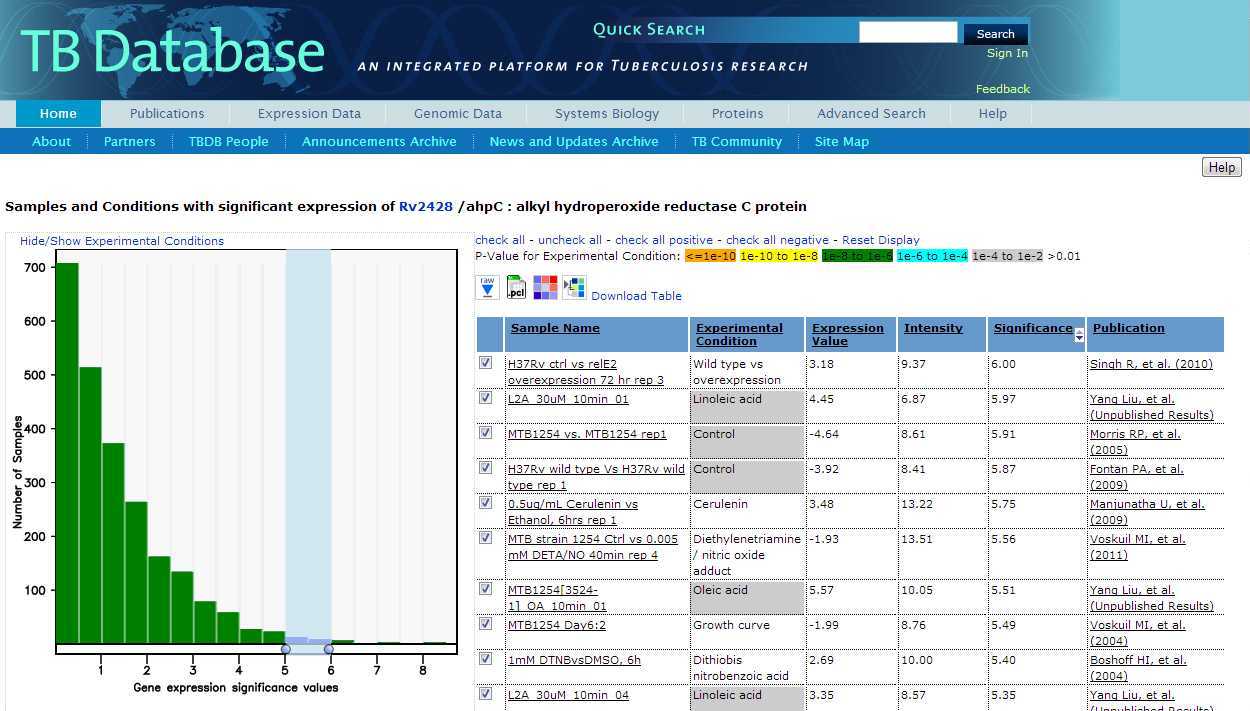
Task: Uncheck the L2A_30uM_10min_01 row checkbox
Action: [x=485, y=398]
